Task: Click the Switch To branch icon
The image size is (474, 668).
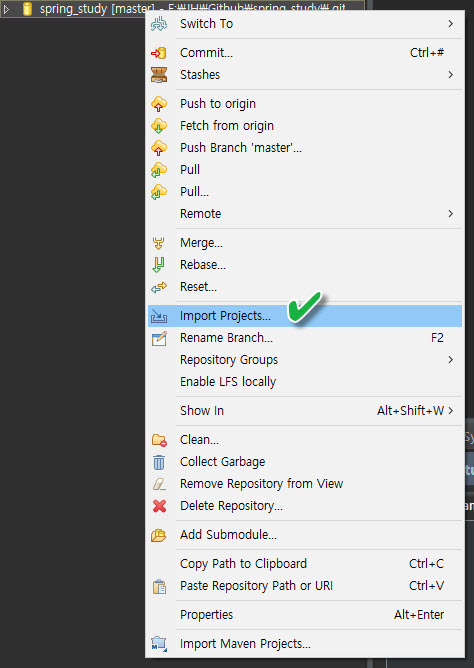Action: [x=159, y=24]
